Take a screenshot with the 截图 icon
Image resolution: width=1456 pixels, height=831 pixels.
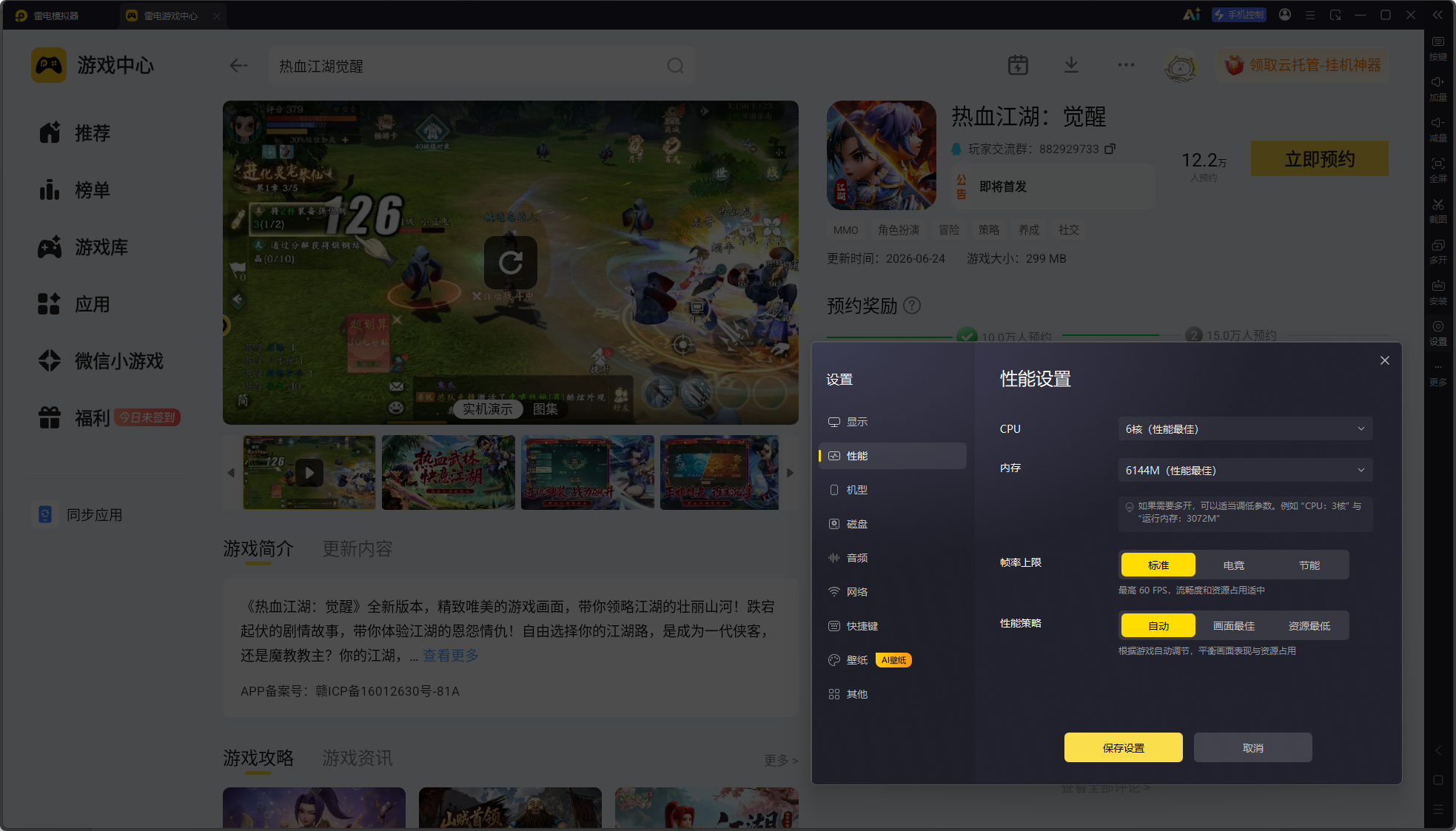(x=1437, y=210)
